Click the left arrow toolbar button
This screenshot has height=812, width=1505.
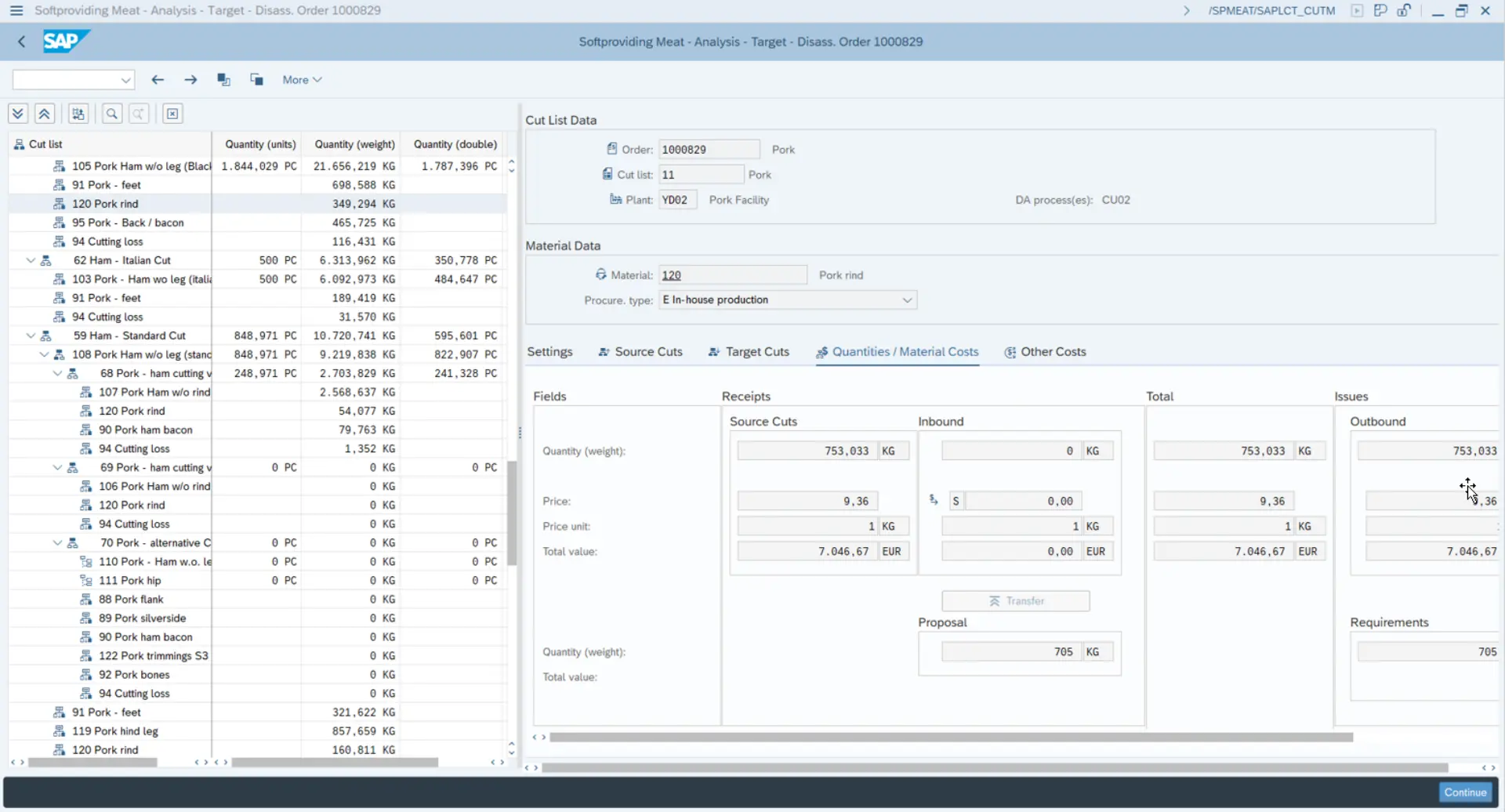coord(158,80)
